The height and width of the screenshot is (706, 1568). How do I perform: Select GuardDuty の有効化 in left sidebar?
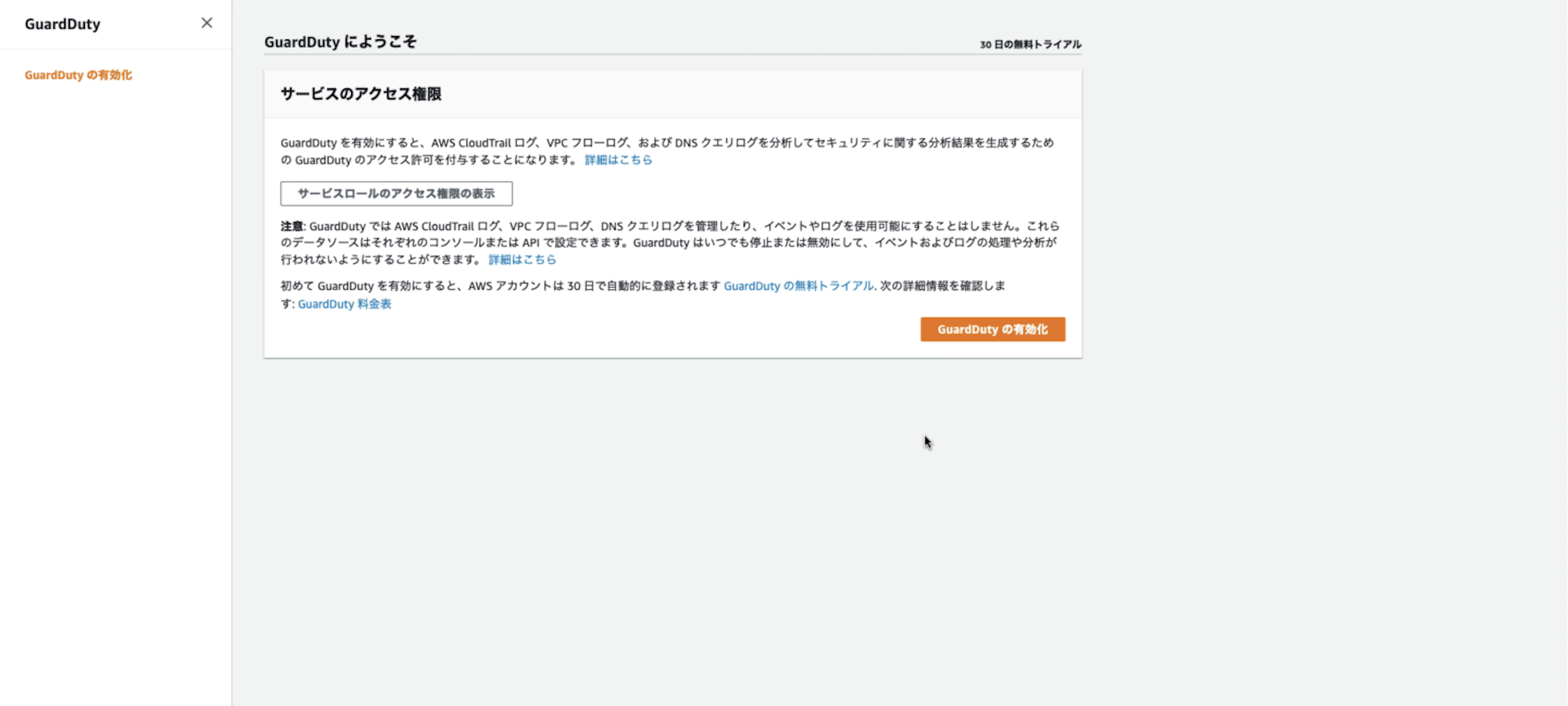point(78,75)
